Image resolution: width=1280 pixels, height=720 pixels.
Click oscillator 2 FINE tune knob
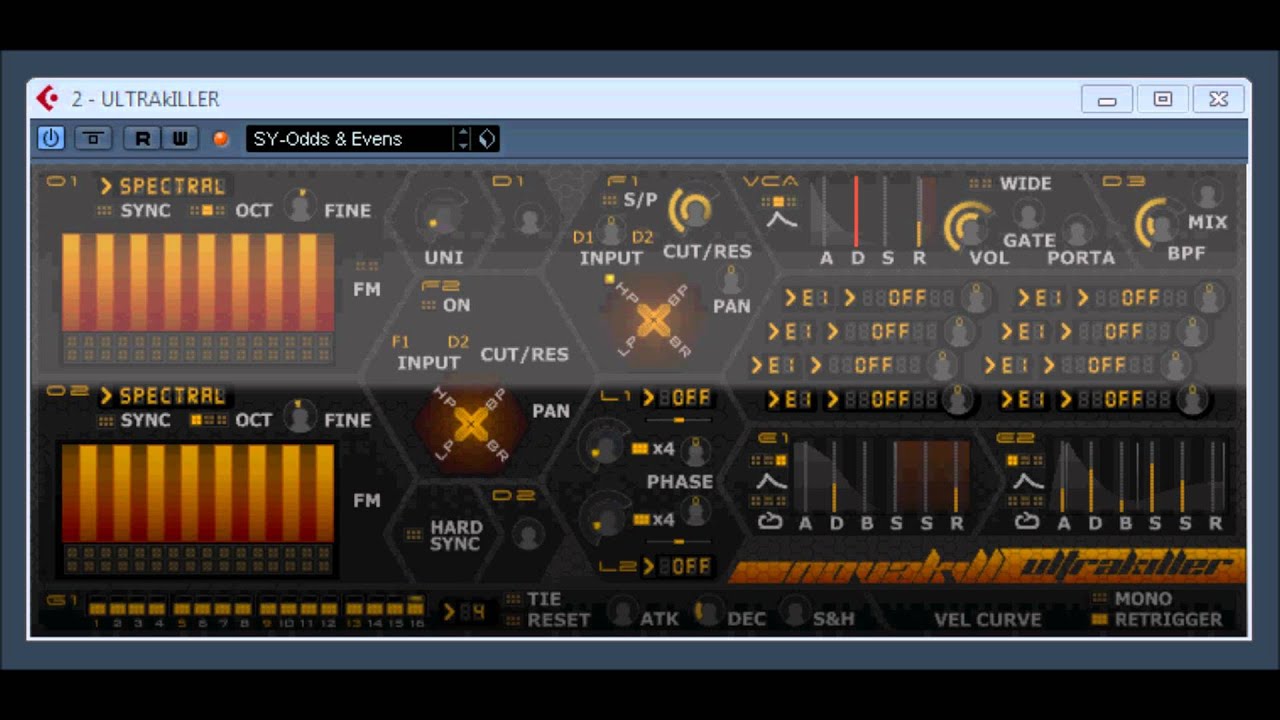pos(299,416)
